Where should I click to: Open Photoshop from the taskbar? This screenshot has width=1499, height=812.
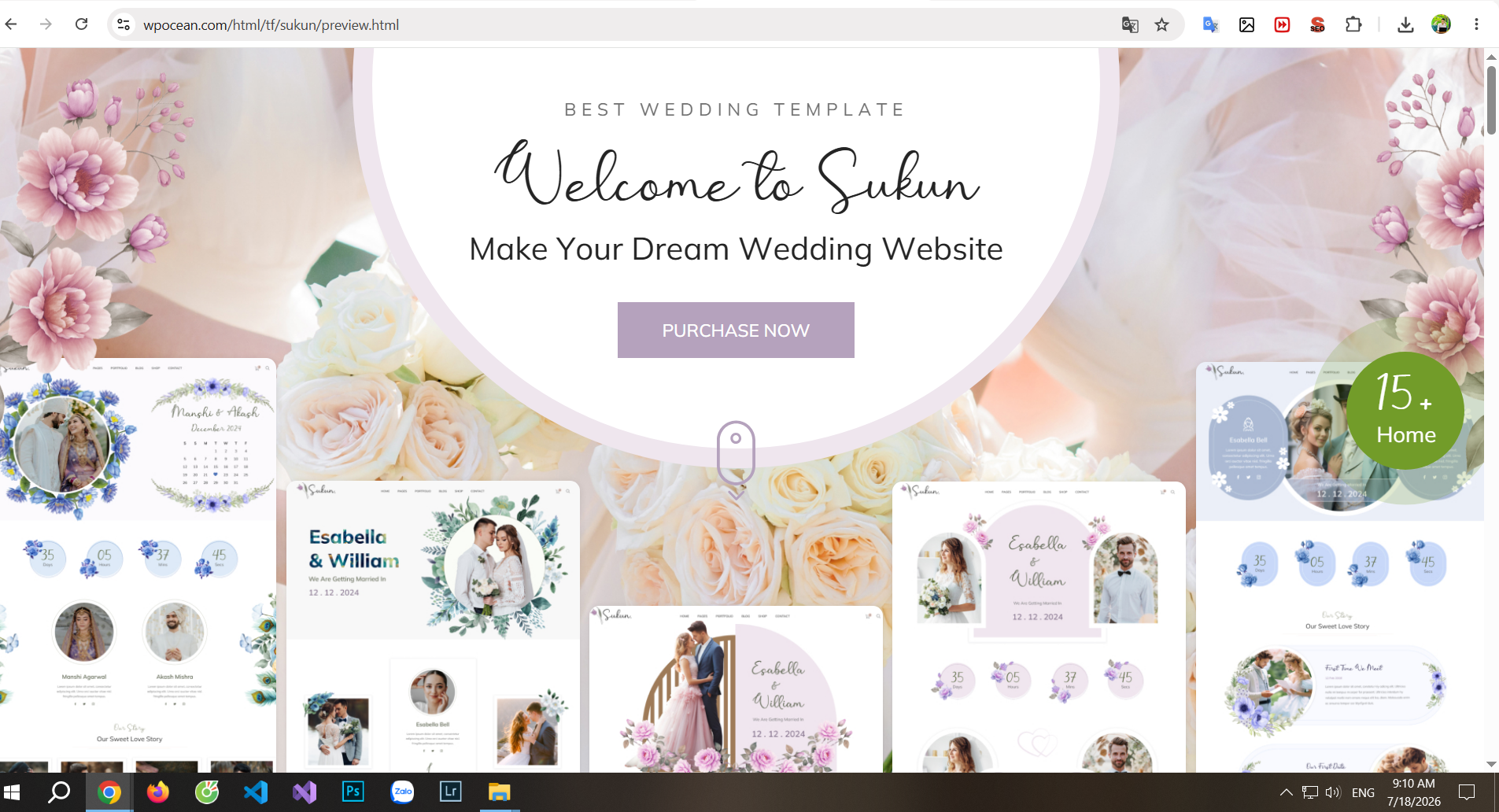[353, 792]
